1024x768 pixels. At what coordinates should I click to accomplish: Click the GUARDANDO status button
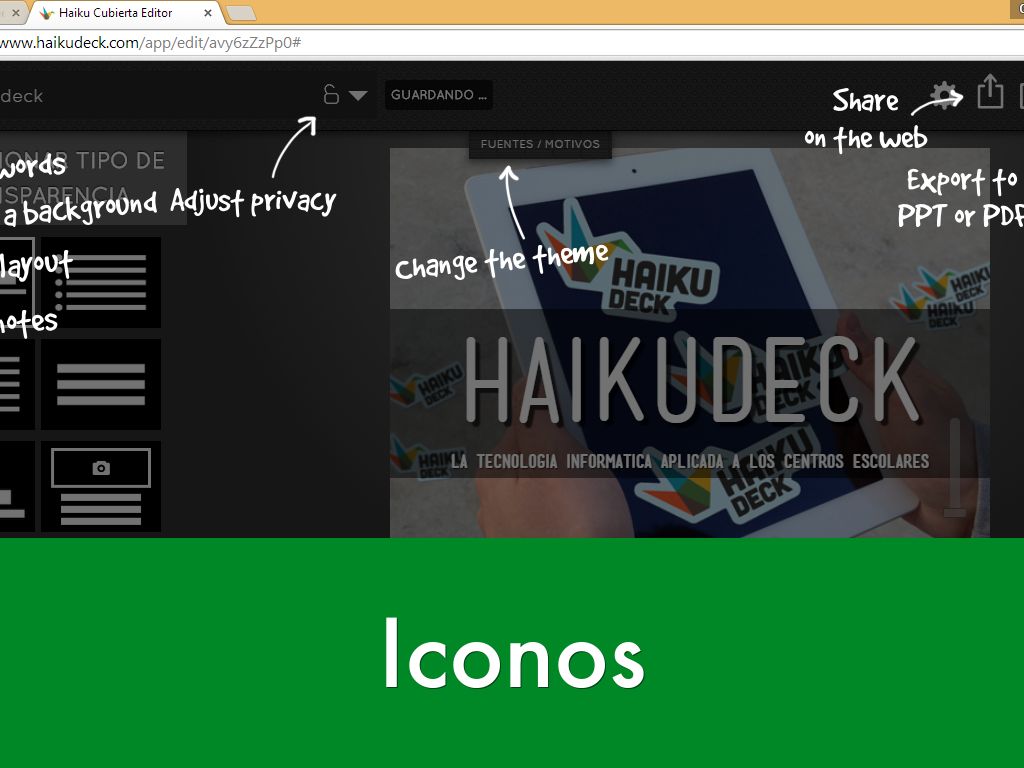(x=438, y=95)
